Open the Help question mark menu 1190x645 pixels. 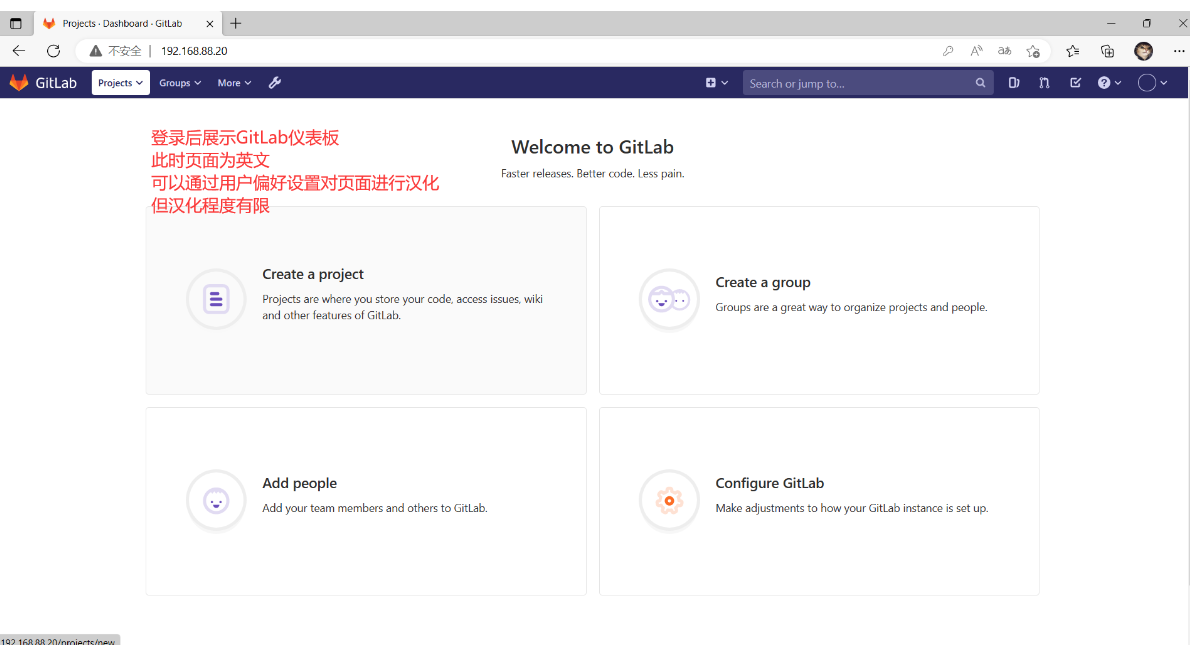[x=1109, y=83]
